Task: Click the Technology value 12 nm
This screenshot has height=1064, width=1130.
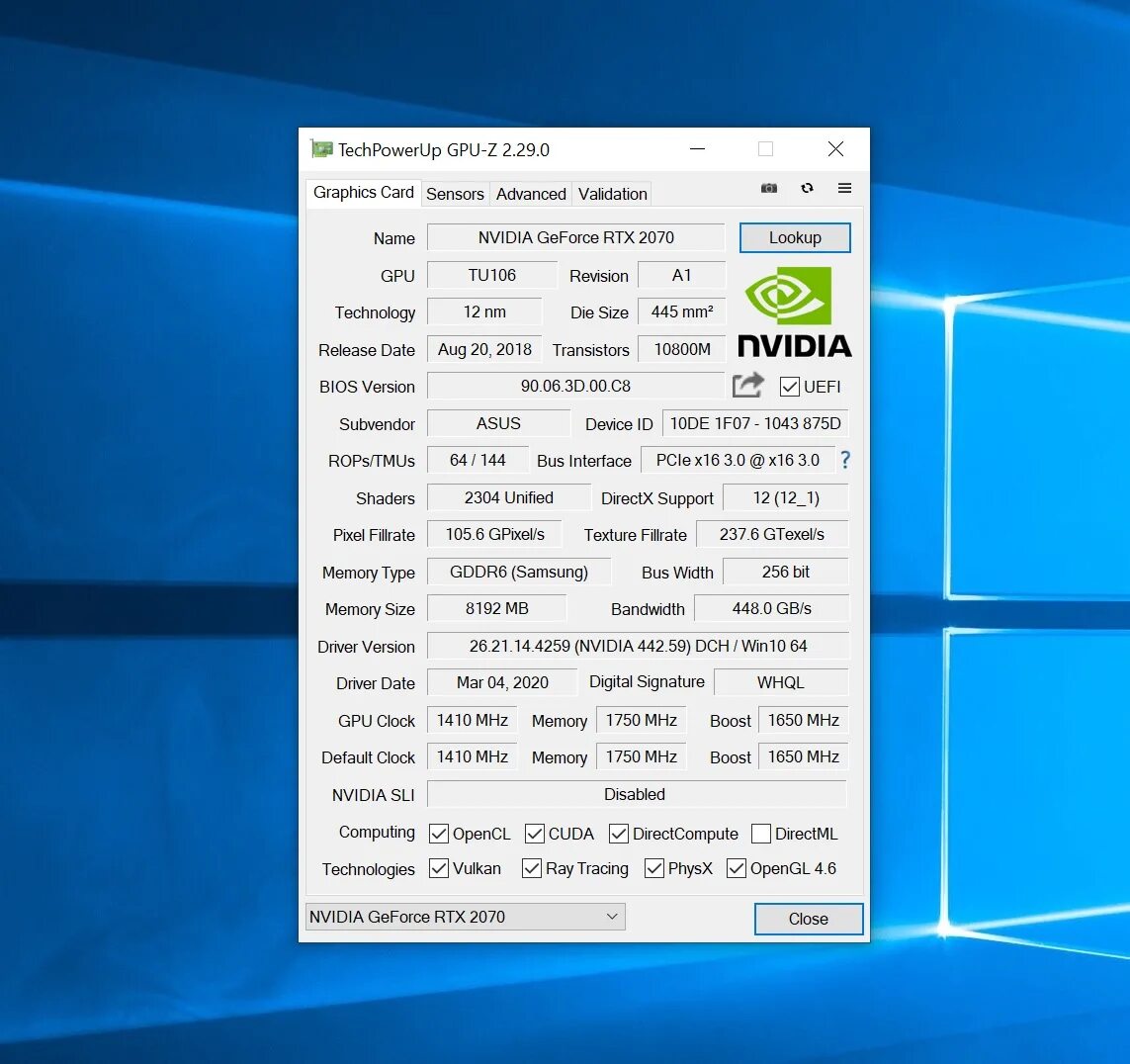Action: click(484, 311)
